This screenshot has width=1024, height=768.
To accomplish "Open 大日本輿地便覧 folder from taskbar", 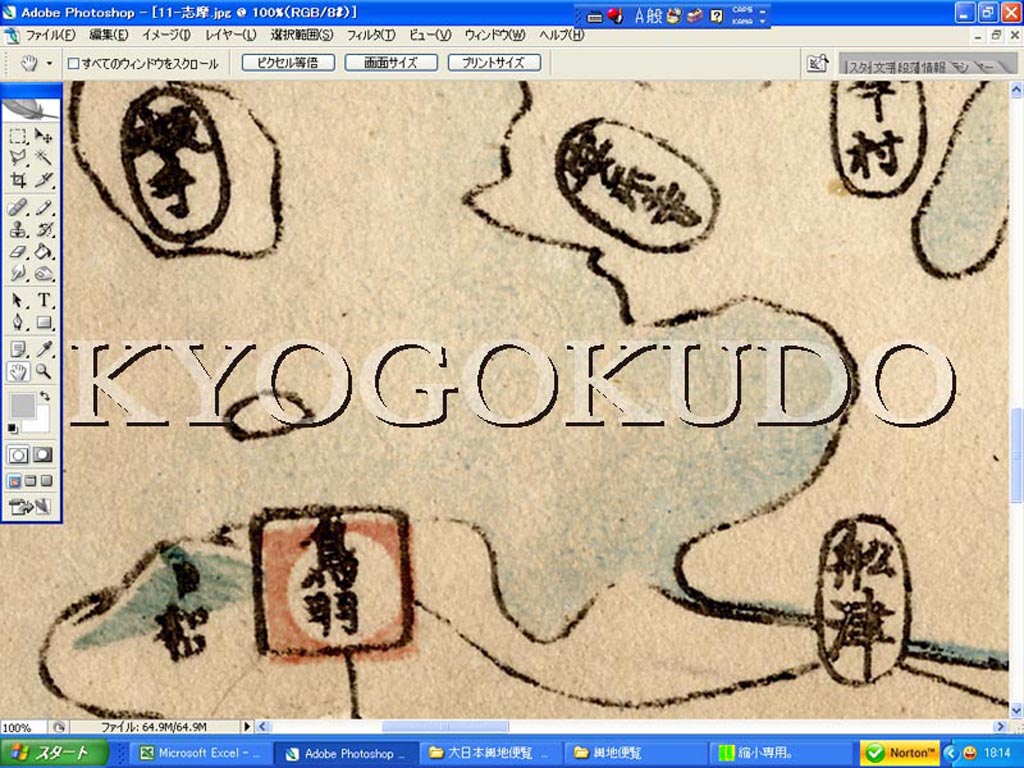I will pyautogui.click(x=490, y=753).
